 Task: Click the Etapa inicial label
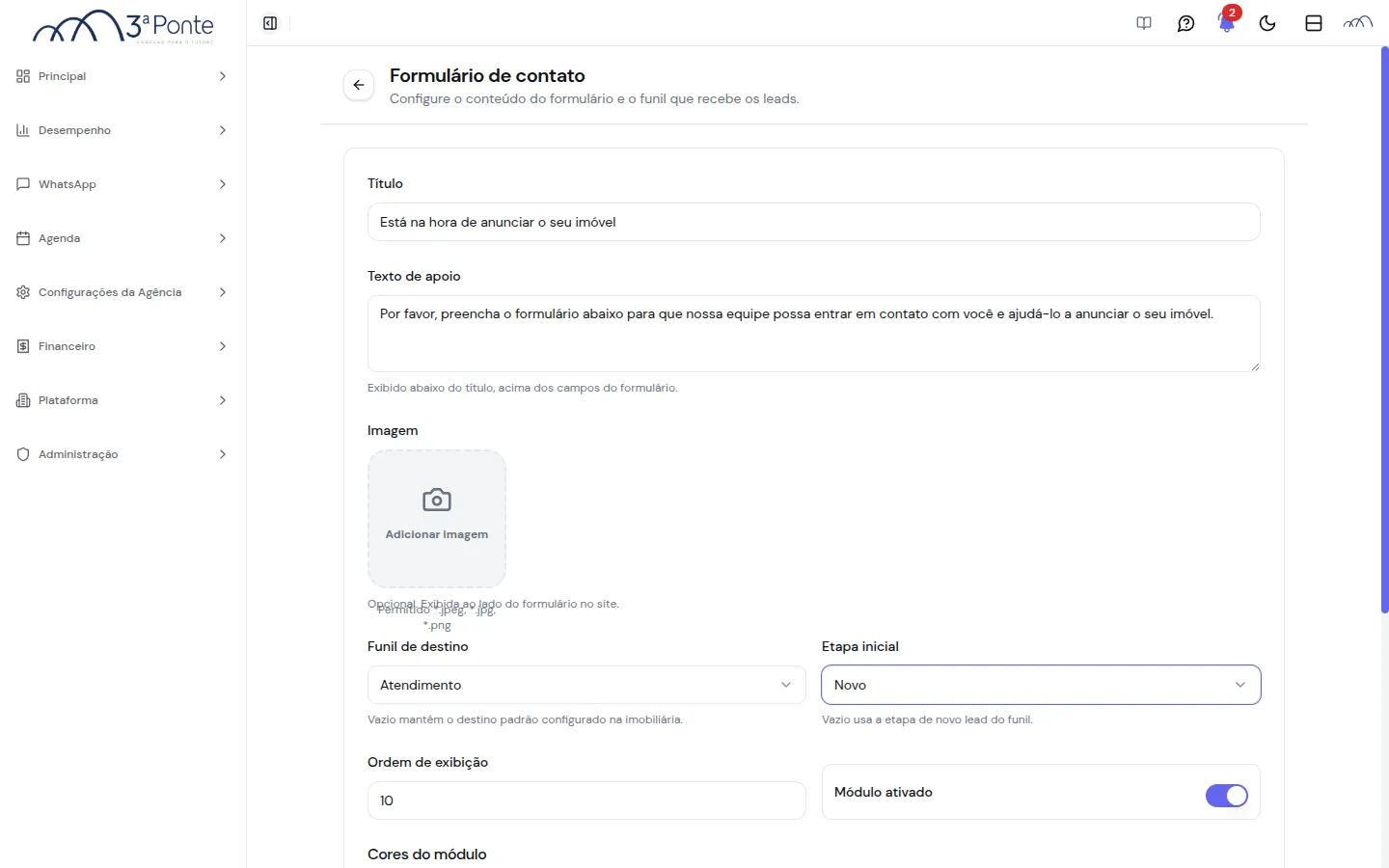860,646
